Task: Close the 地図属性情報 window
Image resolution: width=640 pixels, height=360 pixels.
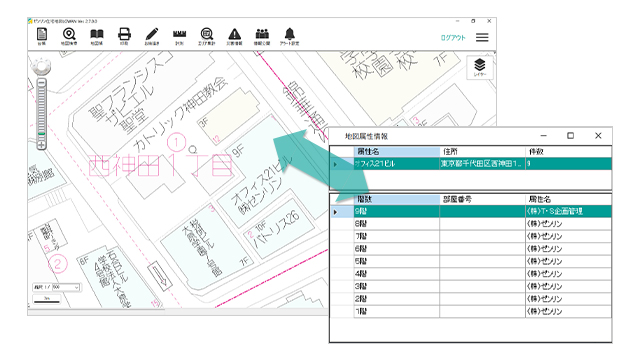Action: 598,136
